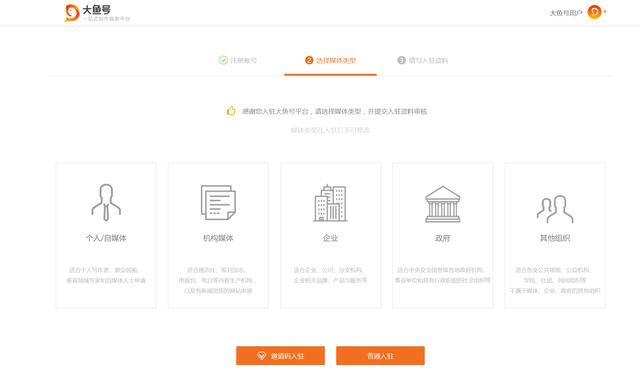Click the description text in 机构媒体 card
This screenshot has height=372, width=640.
[x=218, y=280]
